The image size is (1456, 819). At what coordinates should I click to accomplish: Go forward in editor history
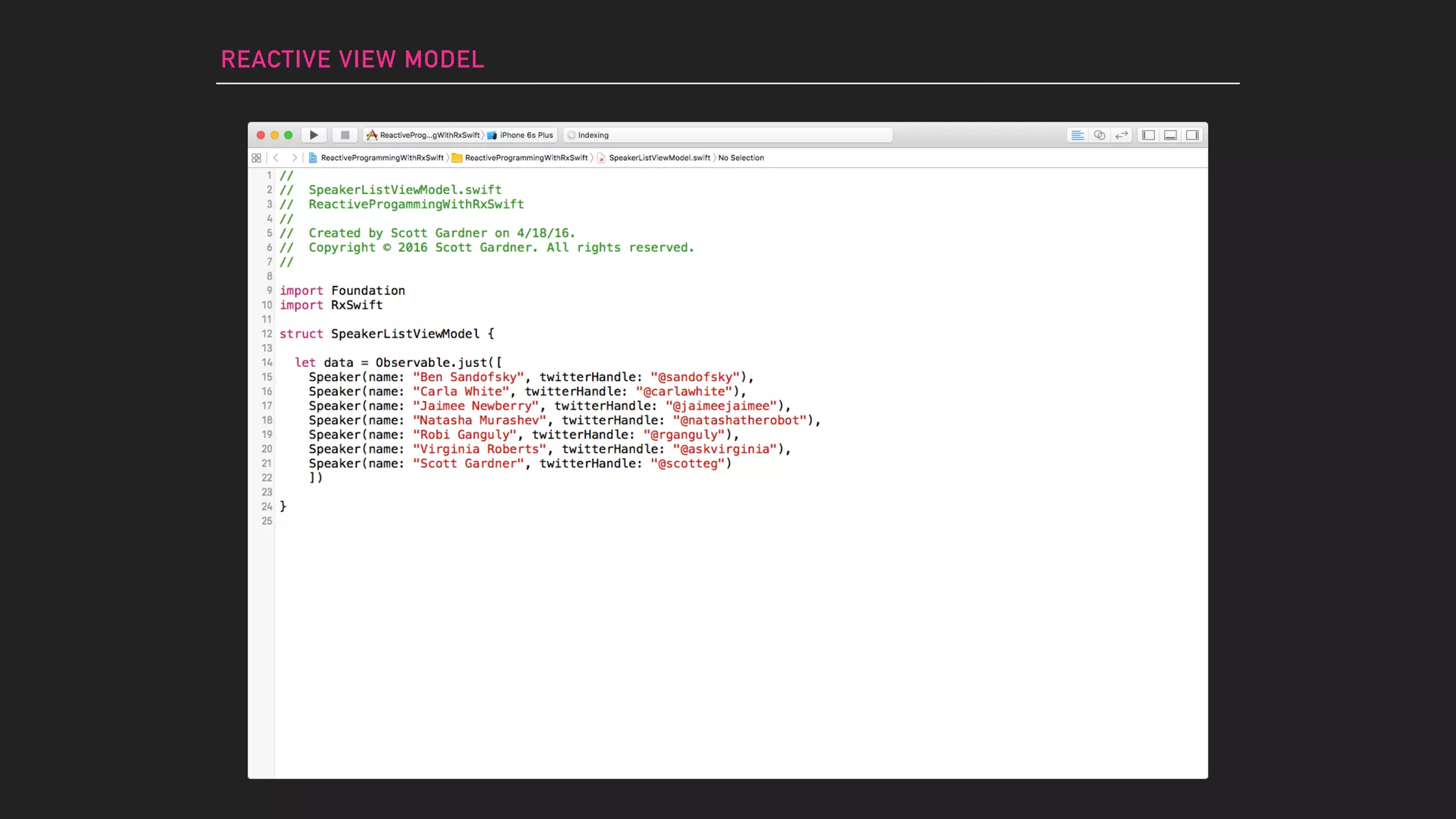coord(294,158)
